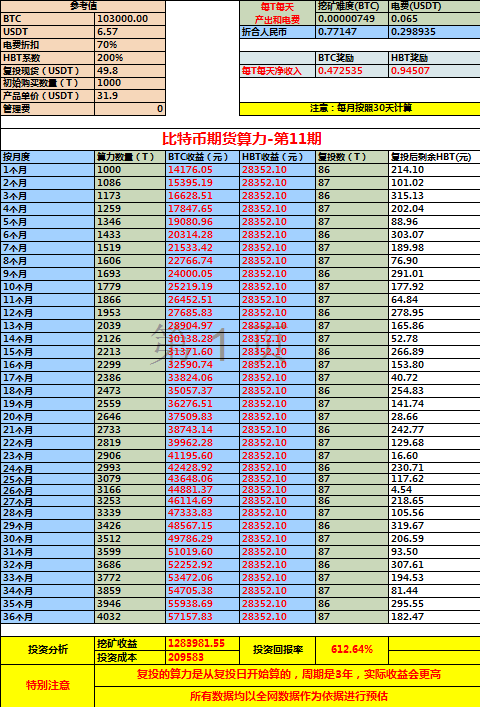Select hashrate 2733 in month 21

tap(130, 430)
